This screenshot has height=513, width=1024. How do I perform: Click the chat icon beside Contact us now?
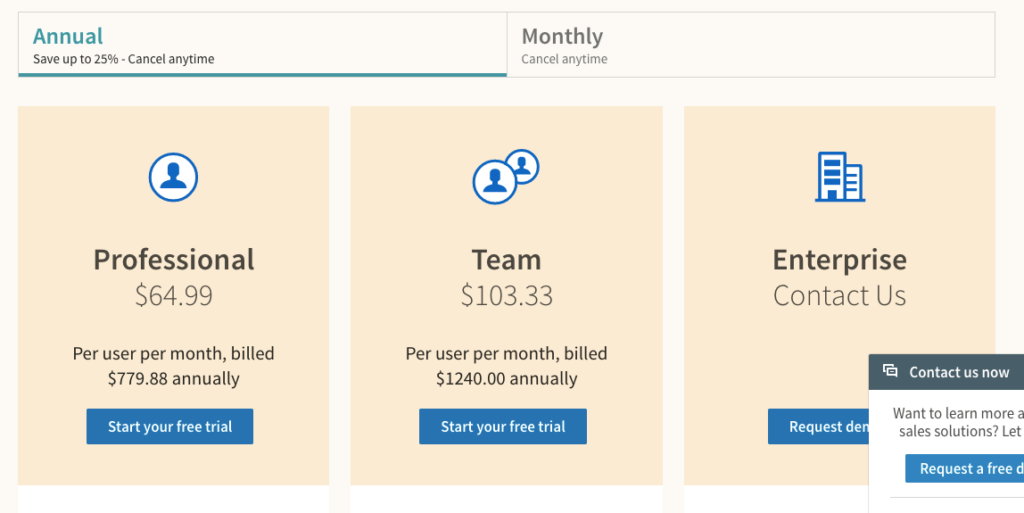[890, 371]
